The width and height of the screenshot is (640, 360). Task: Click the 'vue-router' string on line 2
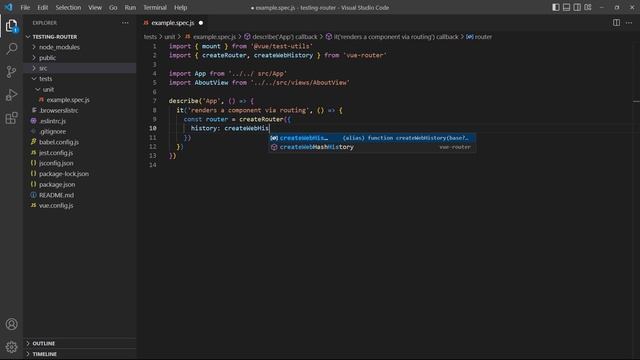pos(365,55)
